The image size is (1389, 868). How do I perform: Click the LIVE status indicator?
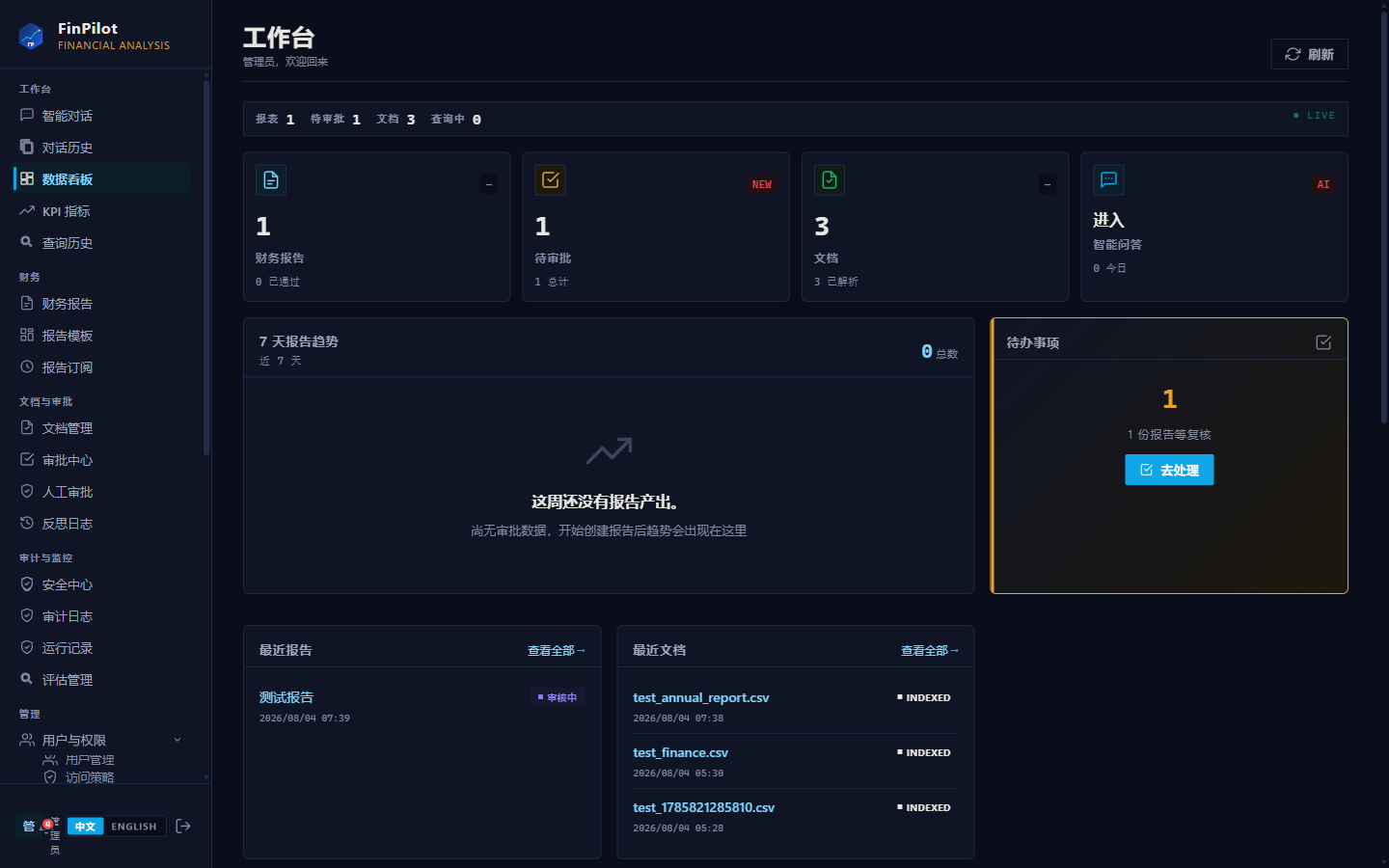tap(1314, 116)
